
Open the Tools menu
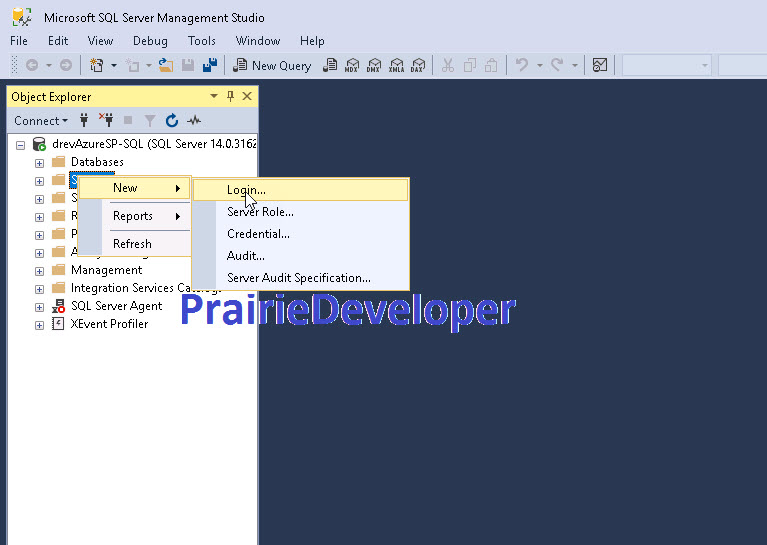[x=202, y=41]
